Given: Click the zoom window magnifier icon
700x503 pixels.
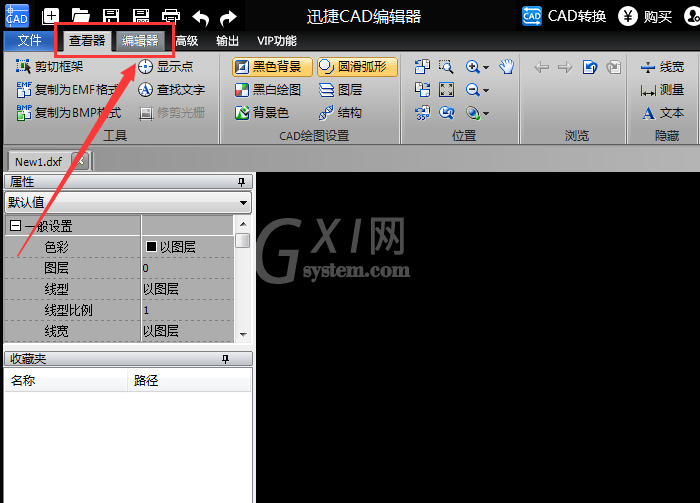Looking at the screenshot, I should (x=446, y=67).
